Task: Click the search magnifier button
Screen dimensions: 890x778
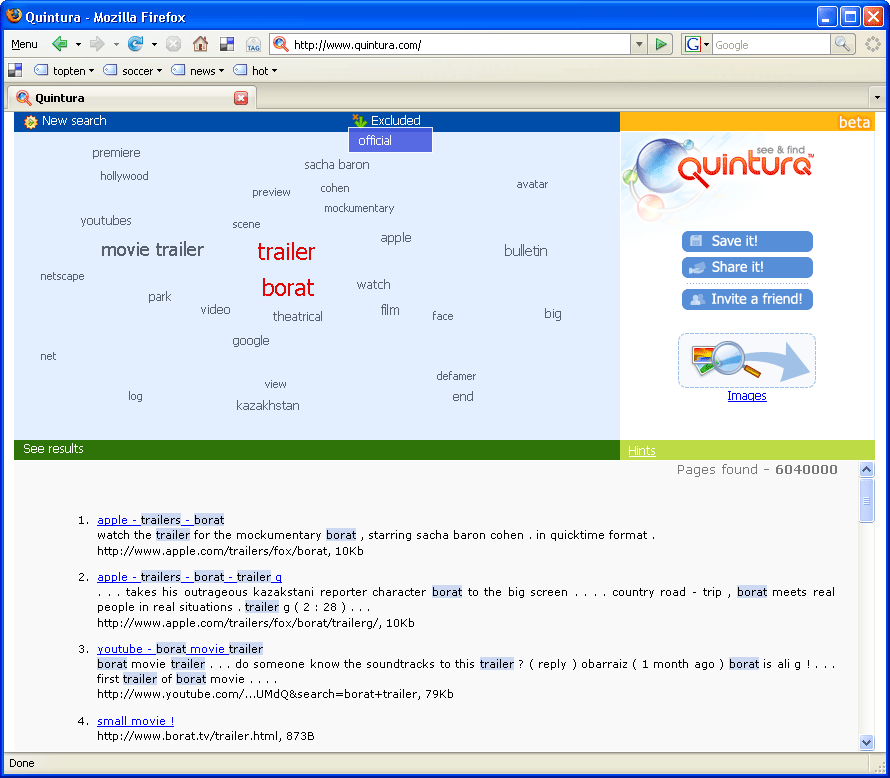Action: 842,44
